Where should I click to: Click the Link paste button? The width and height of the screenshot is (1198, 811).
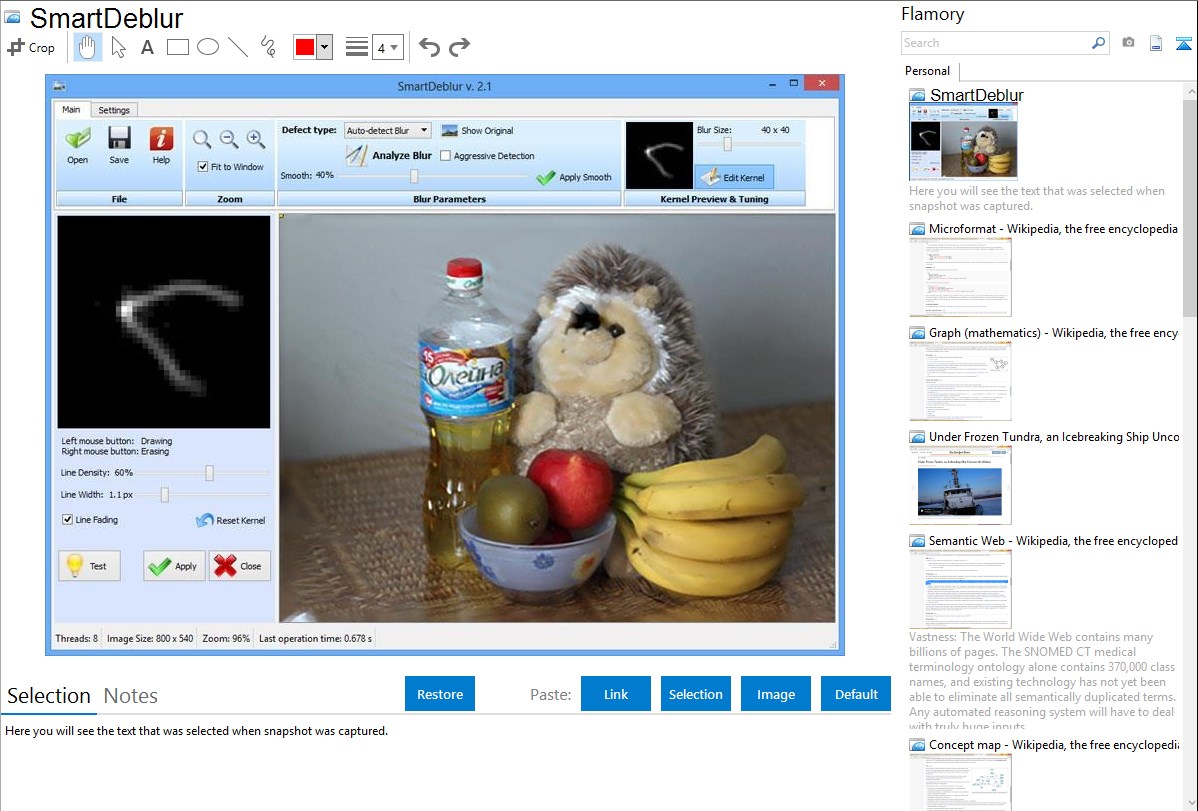pyautogui.click(x=616, y=694)
